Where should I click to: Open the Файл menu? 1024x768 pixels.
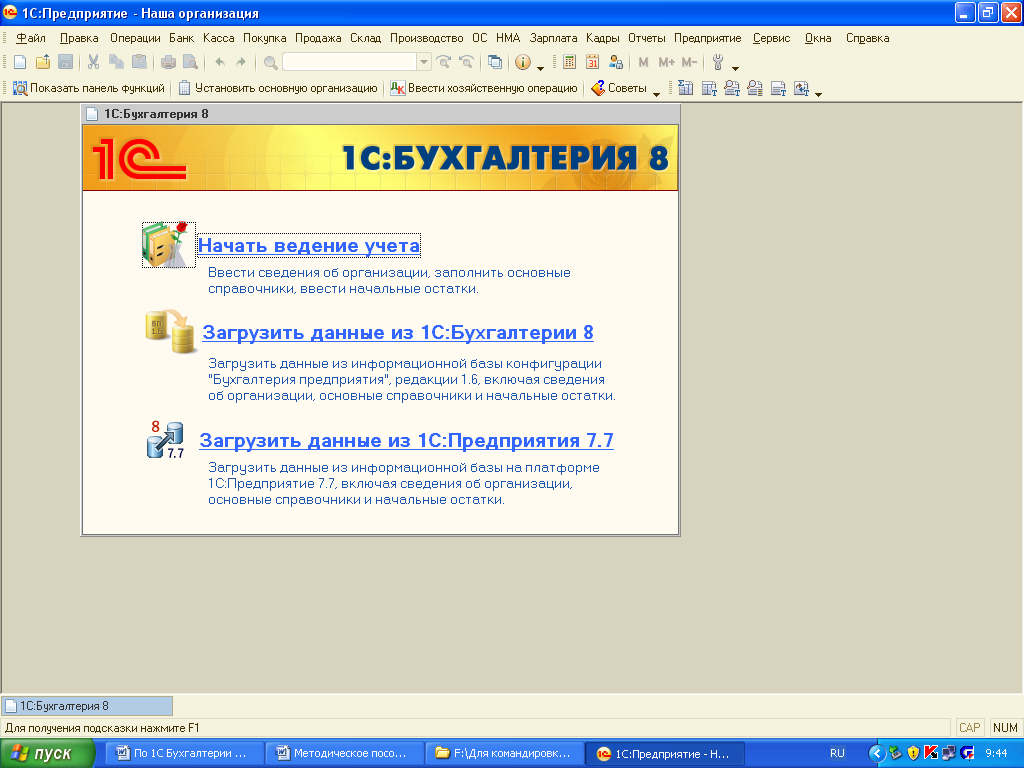31,38
